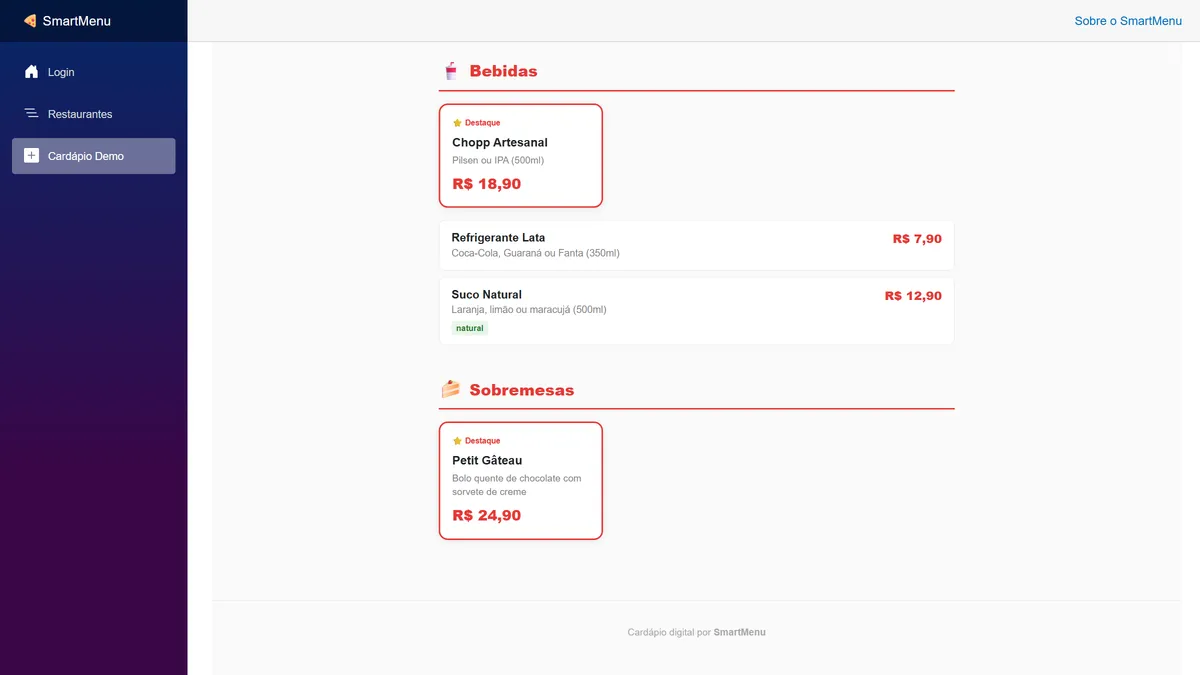Click the SmartMenu pizza logo icon
1200x675 pixels.
pyautogui.click(x=30, y=21)
